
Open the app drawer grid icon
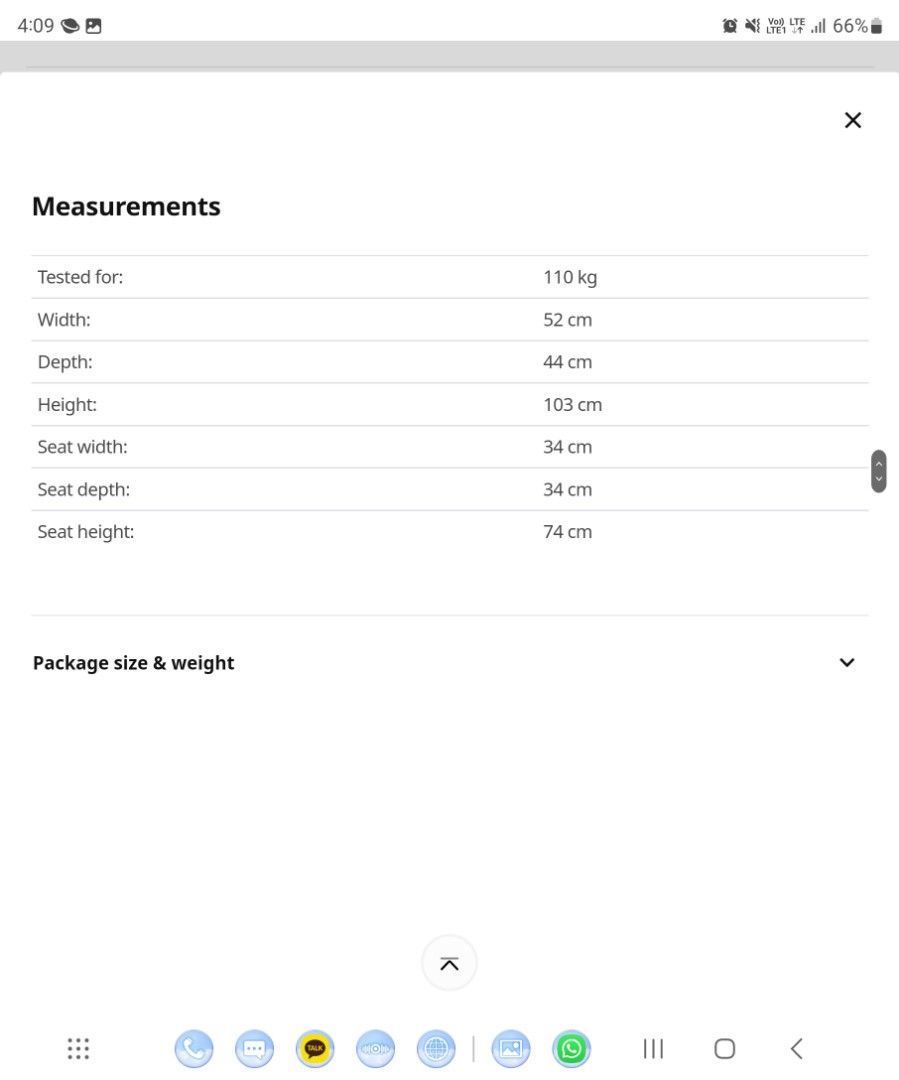tap(78, 1048)
